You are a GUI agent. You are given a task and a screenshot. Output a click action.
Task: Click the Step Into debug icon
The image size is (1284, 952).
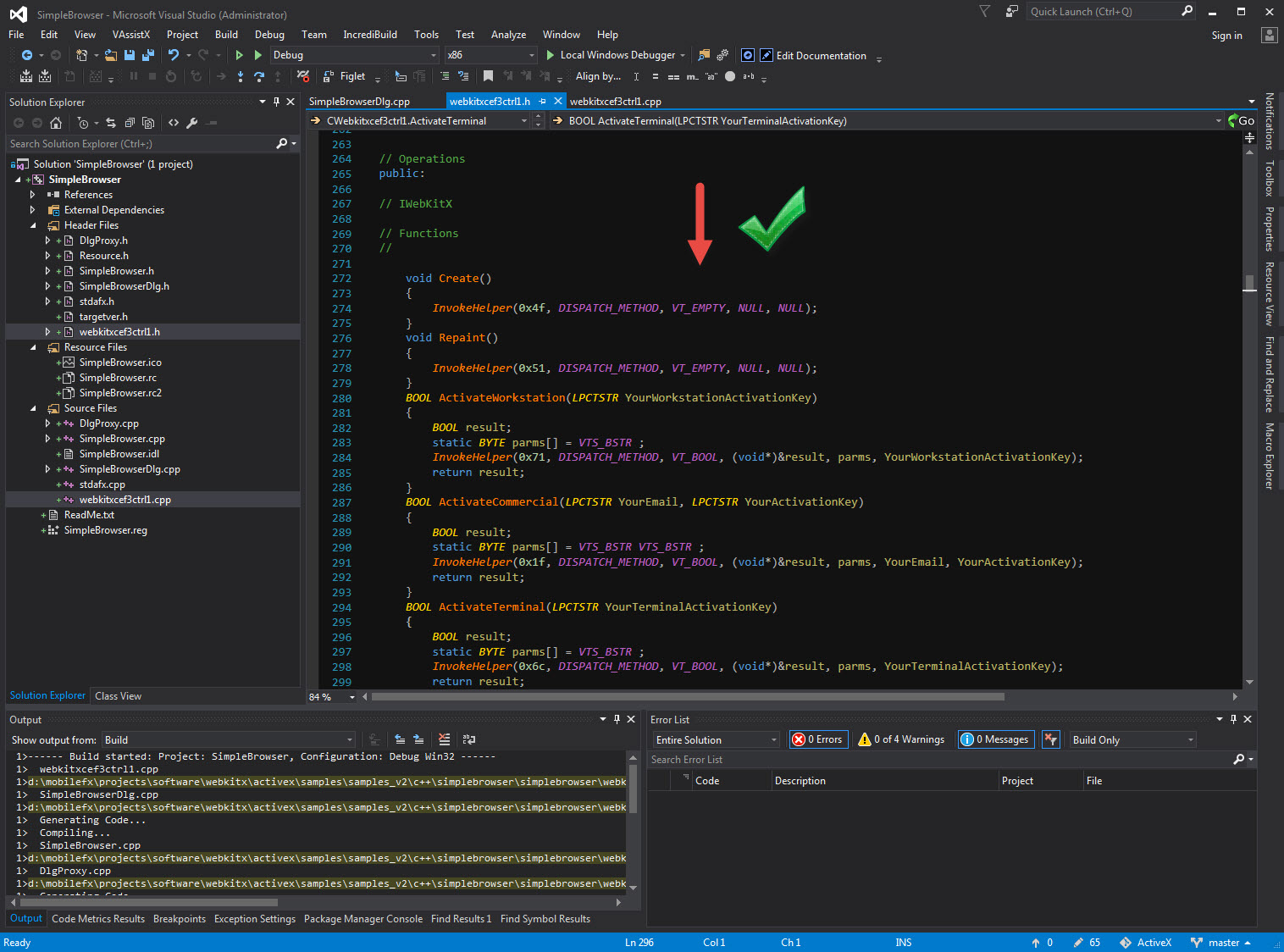coord(241,76)
